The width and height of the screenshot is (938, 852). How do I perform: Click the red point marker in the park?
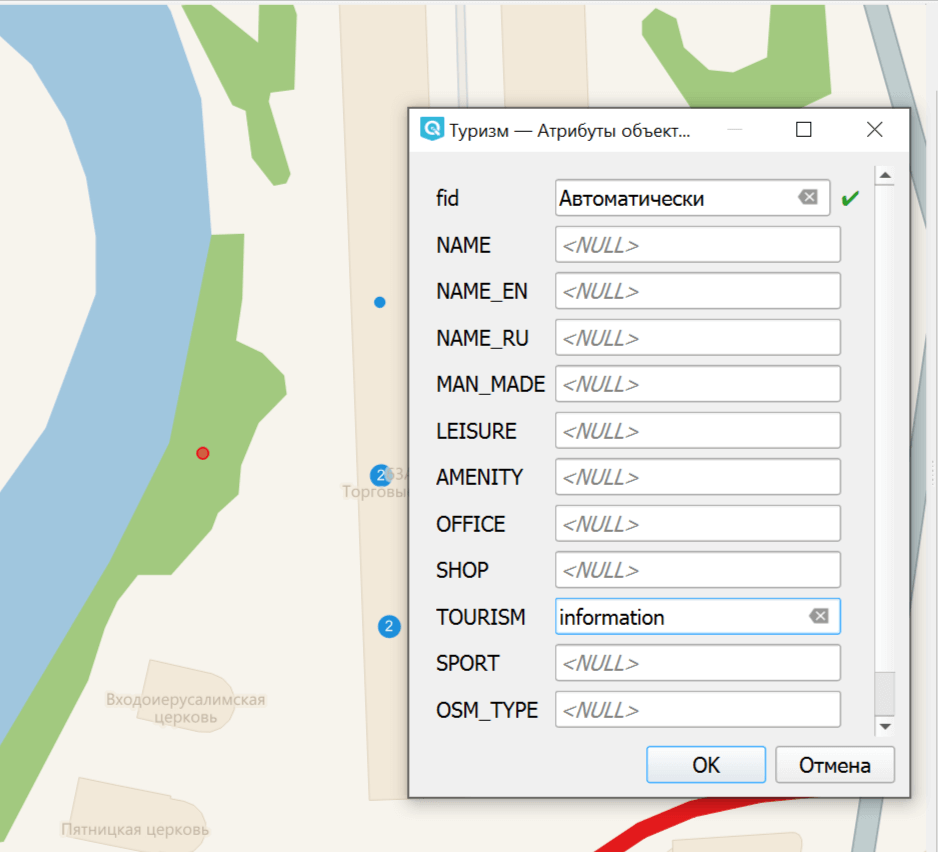click(203, 453)
